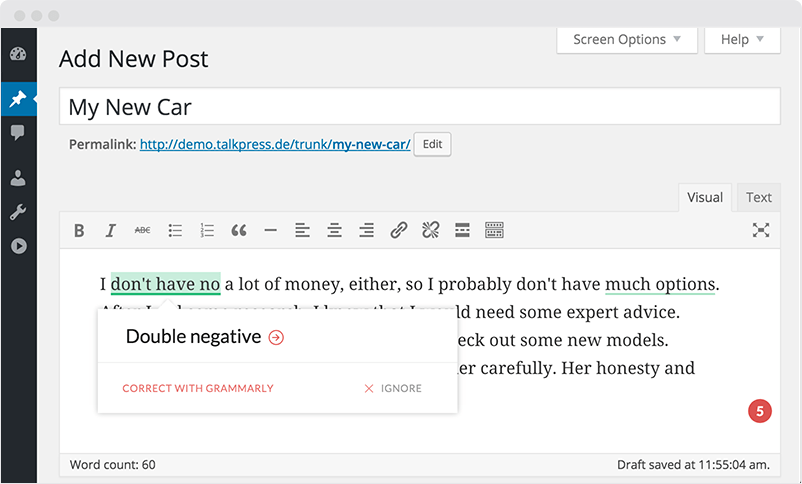Enter distraction-free fullscreen mode

pos(761,231)
